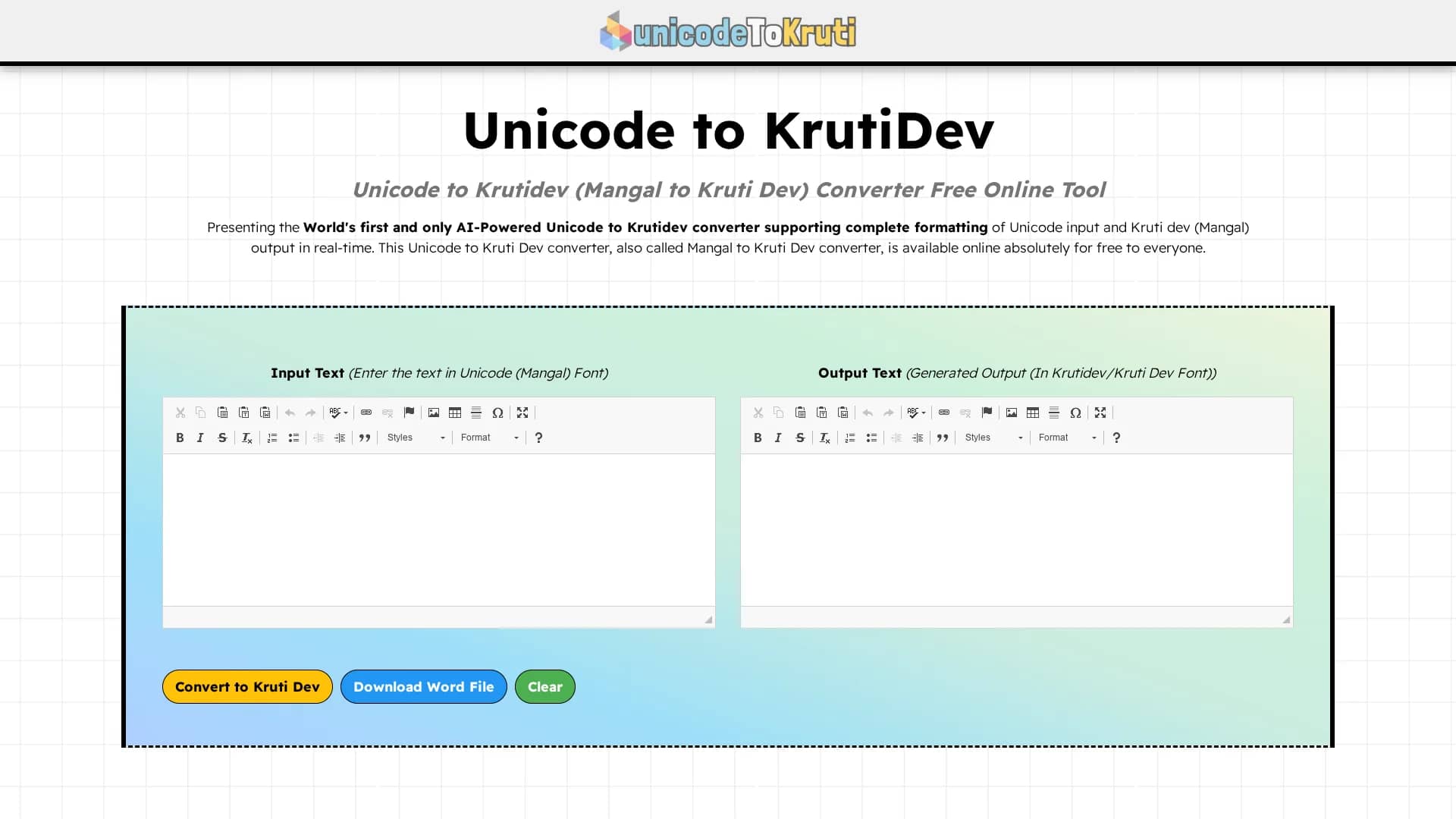
Task: Click the Convert to Kruti Dev button
Action: click(247, 686)
